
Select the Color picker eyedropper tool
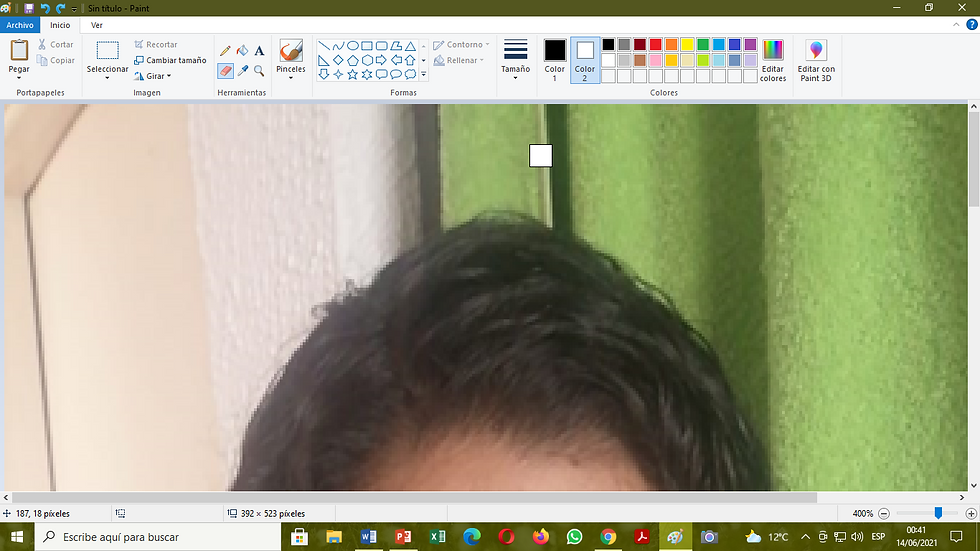[242, 71]
